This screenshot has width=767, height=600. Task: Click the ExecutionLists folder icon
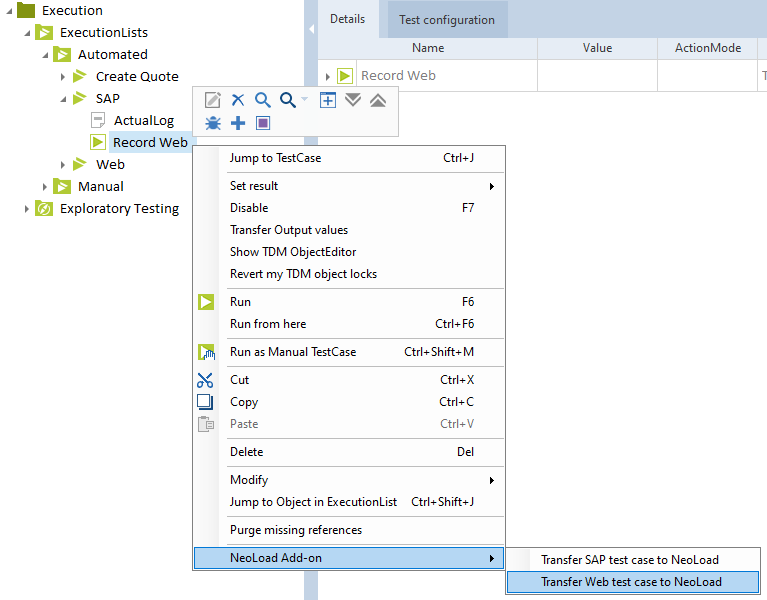pyautogui.click(x=44, y=32)
